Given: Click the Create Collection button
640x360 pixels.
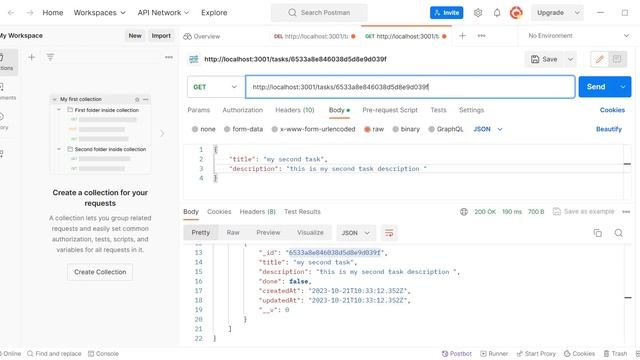Looking at the screenshot, I should click(100, 272).
